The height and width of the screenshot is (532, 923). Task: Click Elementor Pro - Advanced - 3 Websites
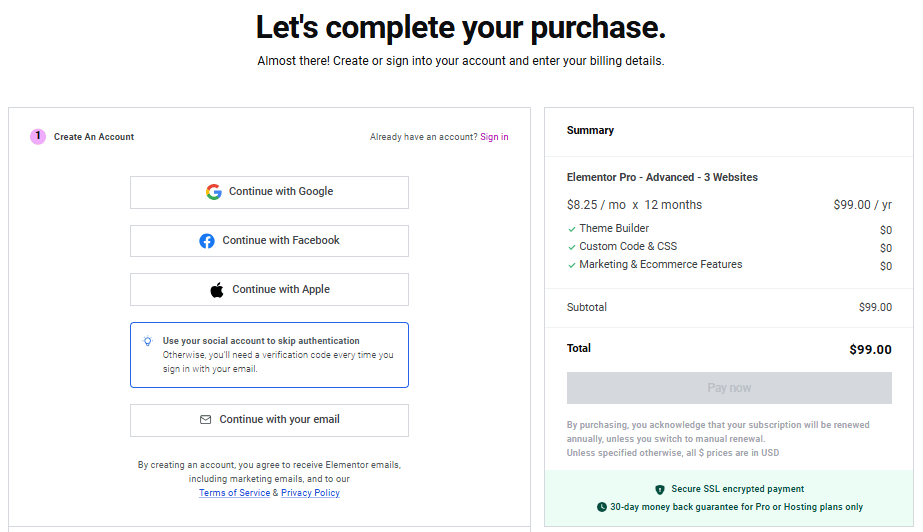click(x=662, y=177)
